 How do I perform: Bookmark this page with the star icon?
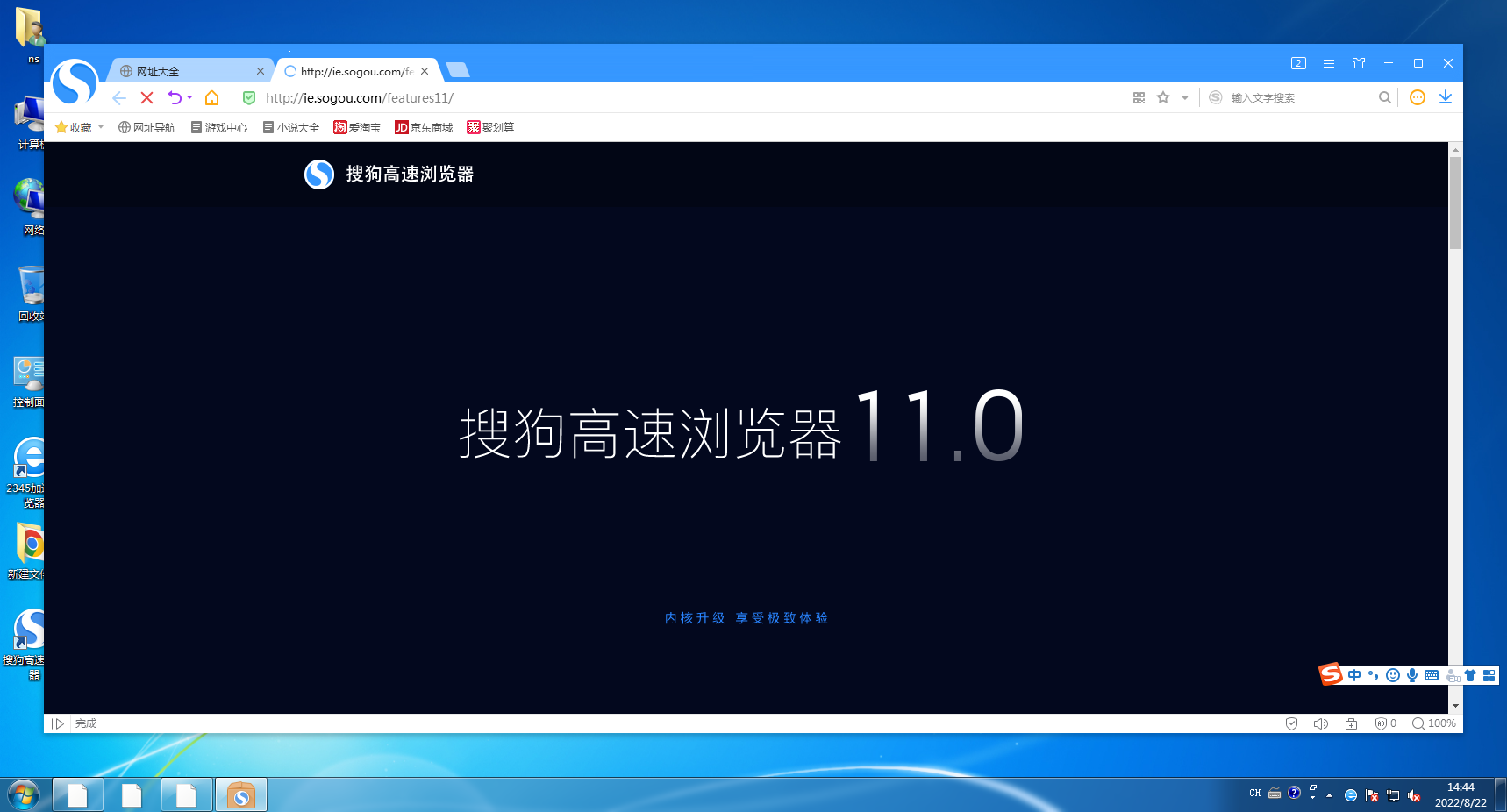tap(1163, 97)
